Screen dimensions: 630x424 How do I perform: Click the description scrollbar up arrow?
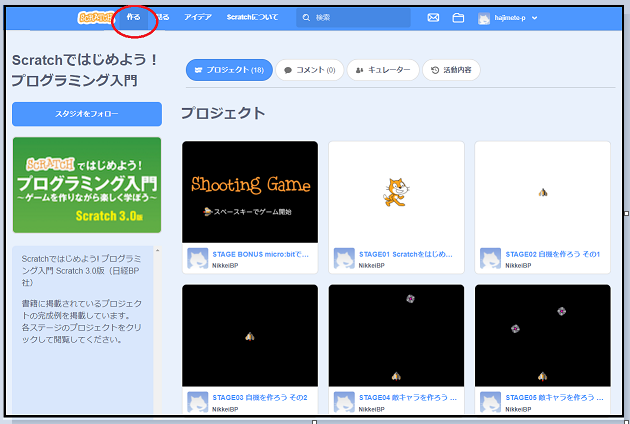click(158, 251)
